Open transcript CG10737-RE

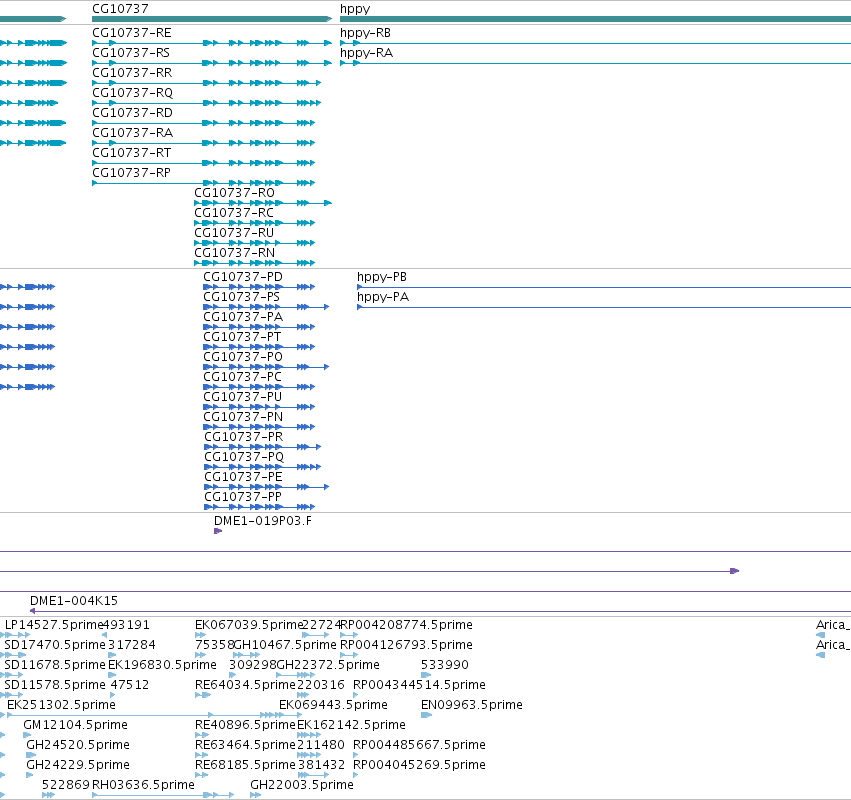(132, 33)
